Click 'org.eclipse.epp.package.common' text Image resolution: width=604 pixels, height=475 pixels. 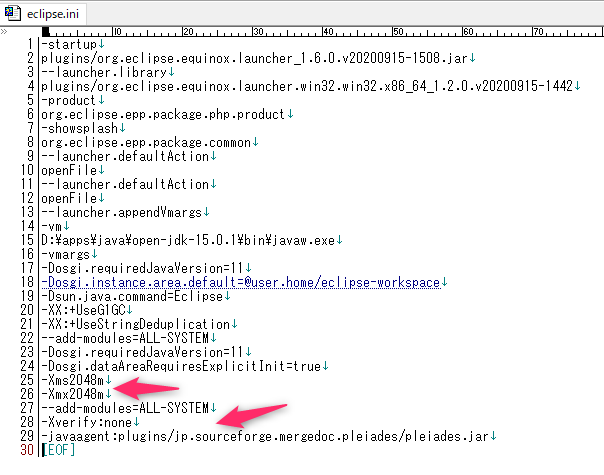(x=146, y=143)
